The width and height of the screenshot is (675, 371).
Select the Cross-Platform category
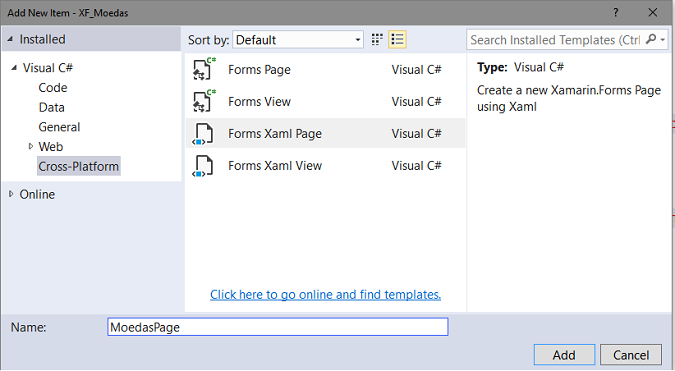click(x=78, y=166)
